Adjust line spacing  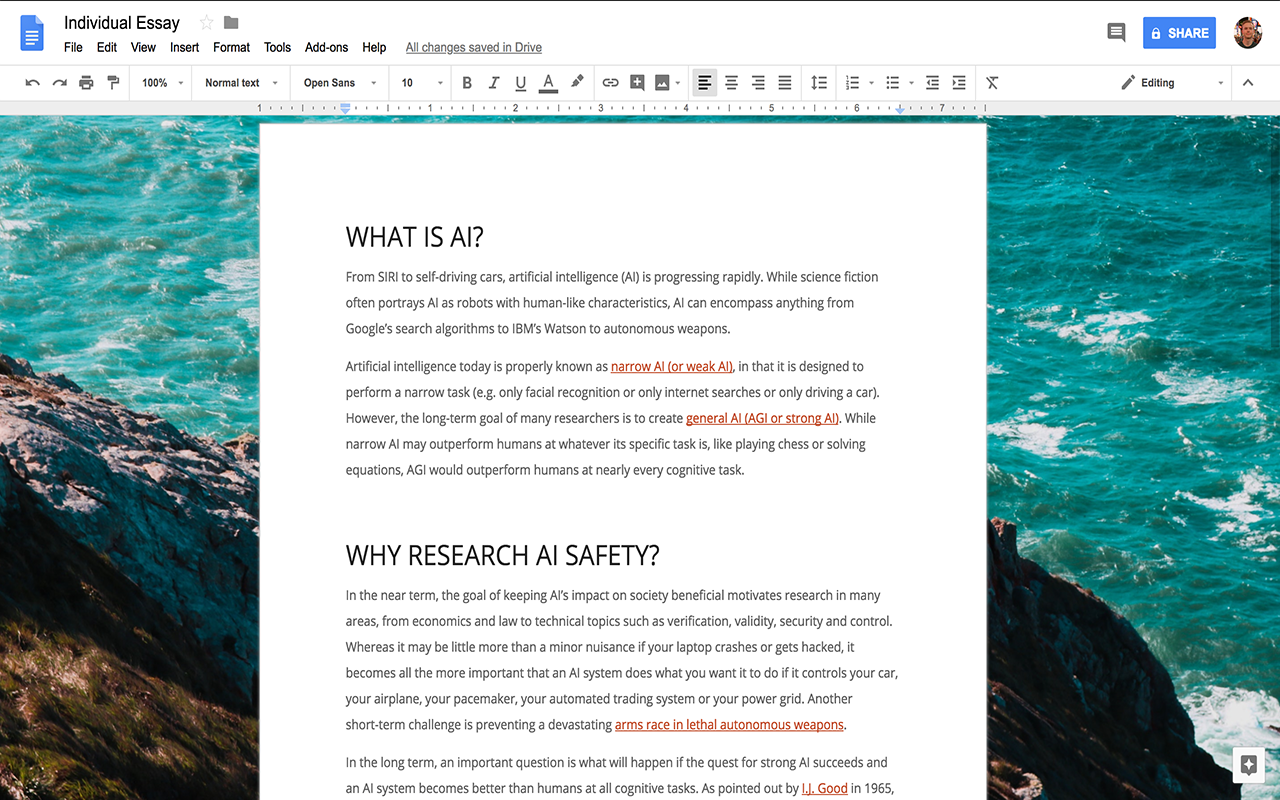818,82
